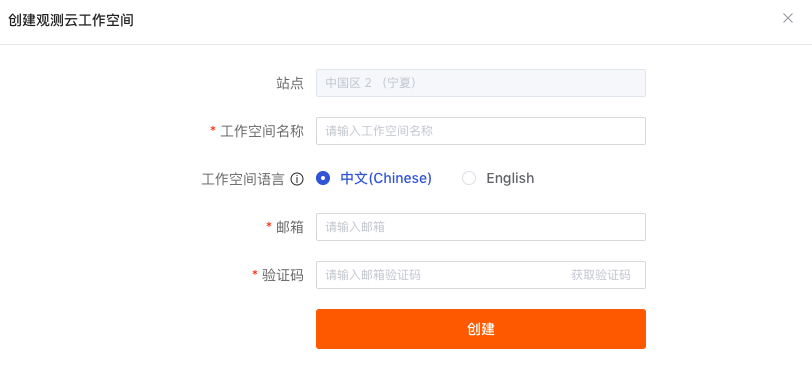
Task: Select the 中文(Chinese) radio button circle
Action: tap(323, 178)
